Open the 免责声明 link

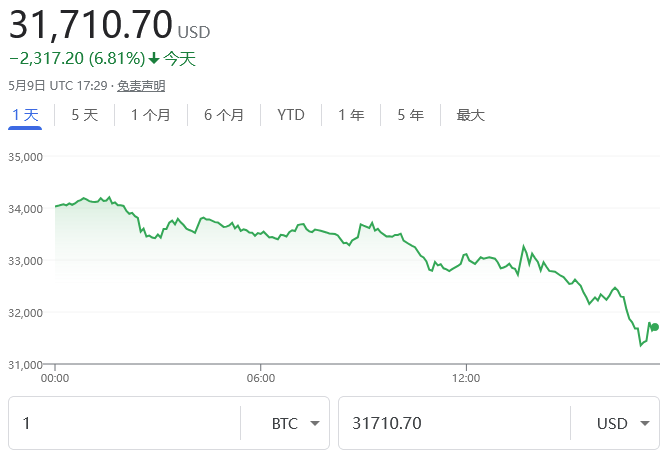click(x=141, y=86)
